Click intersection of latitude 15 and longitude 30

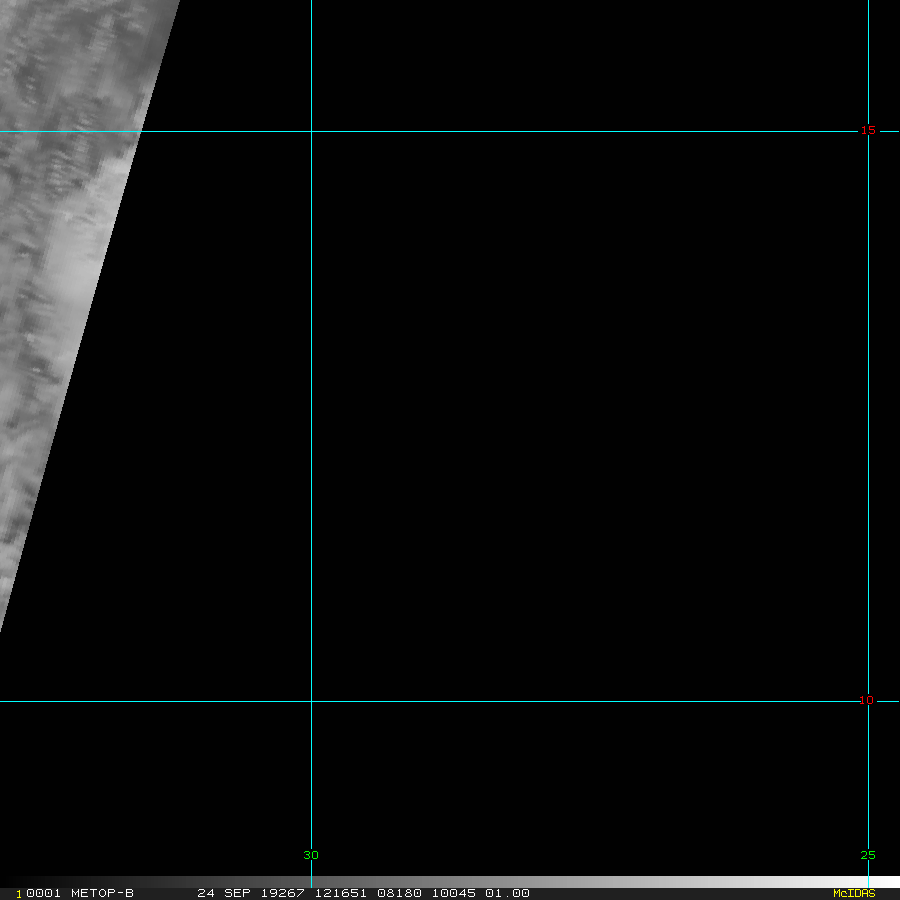coord(311,131)
